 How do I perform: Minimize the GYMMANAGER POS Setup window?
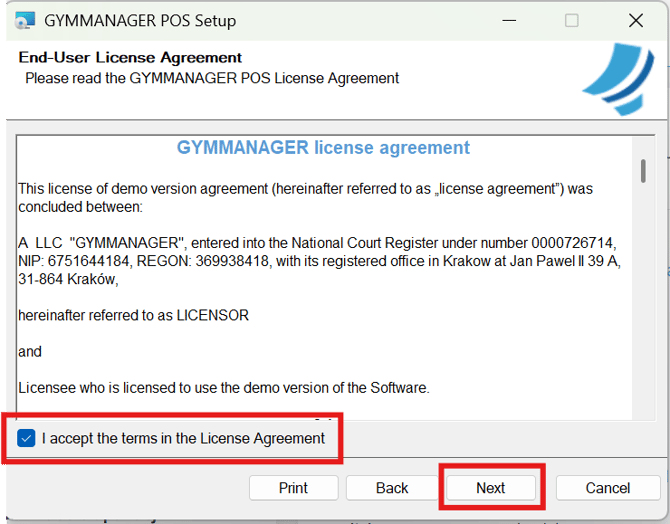[x=508, y=20]
